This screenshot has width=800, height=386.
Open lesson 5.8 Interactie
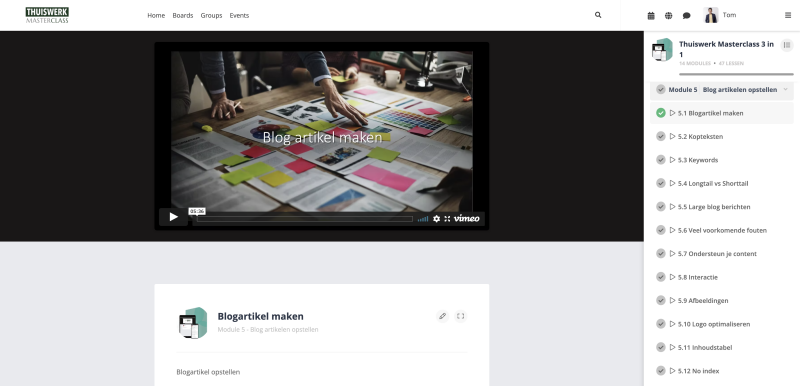697,277
